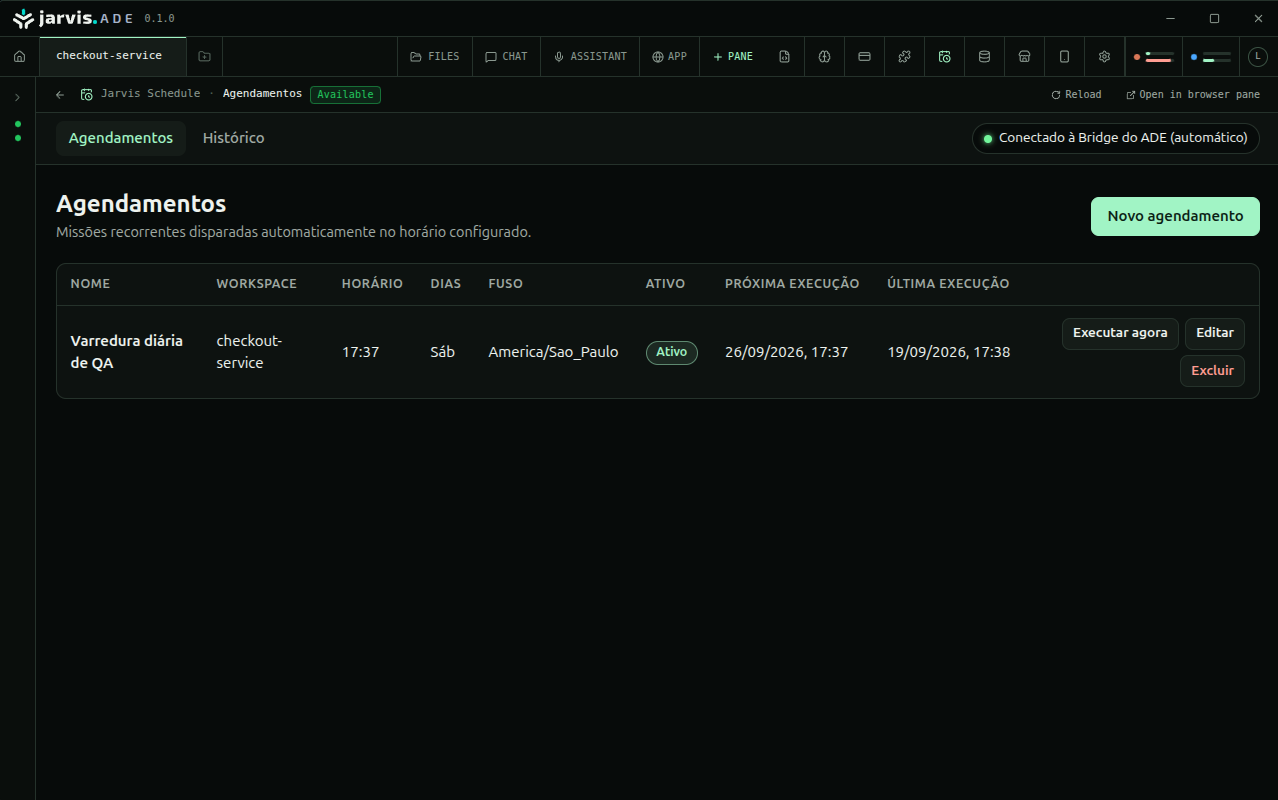Open the puzzle-piece extensions icon
Image resolution: width=1278 pixels, height=800 pixels.
(x=904, y=57)
